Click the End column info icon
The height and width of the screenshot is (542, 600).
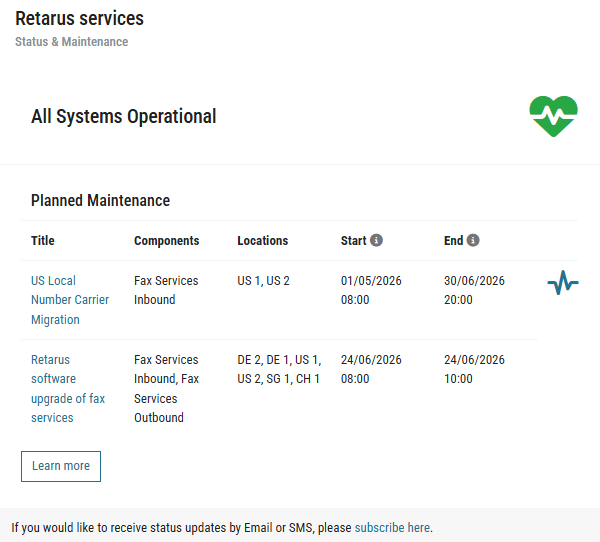pos(473,240)
